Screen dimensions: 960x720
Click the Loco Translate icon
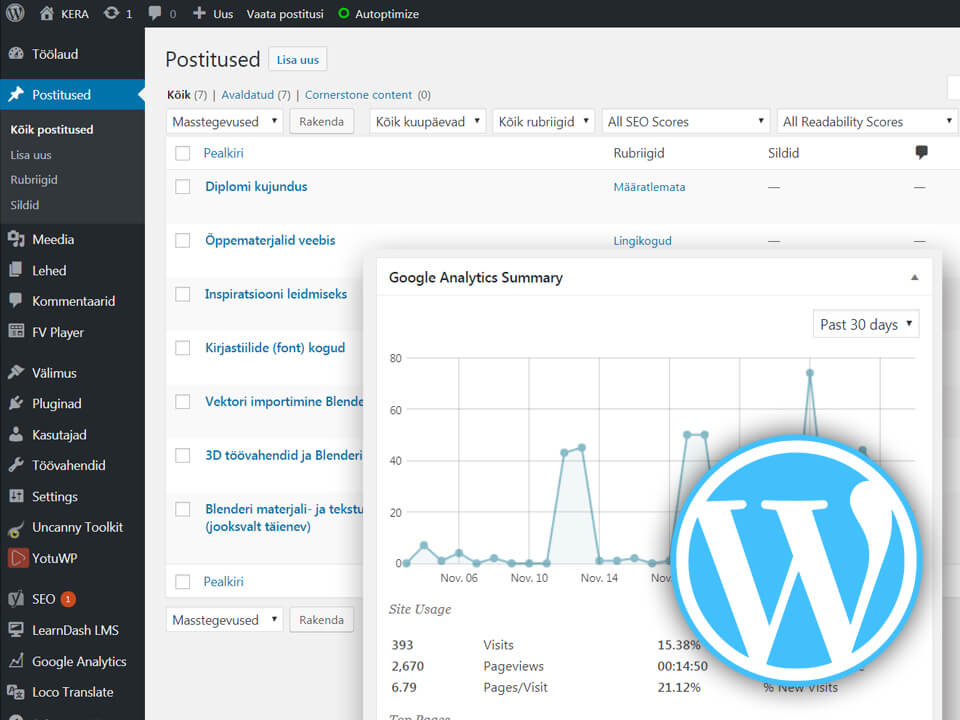pos(16,692)
